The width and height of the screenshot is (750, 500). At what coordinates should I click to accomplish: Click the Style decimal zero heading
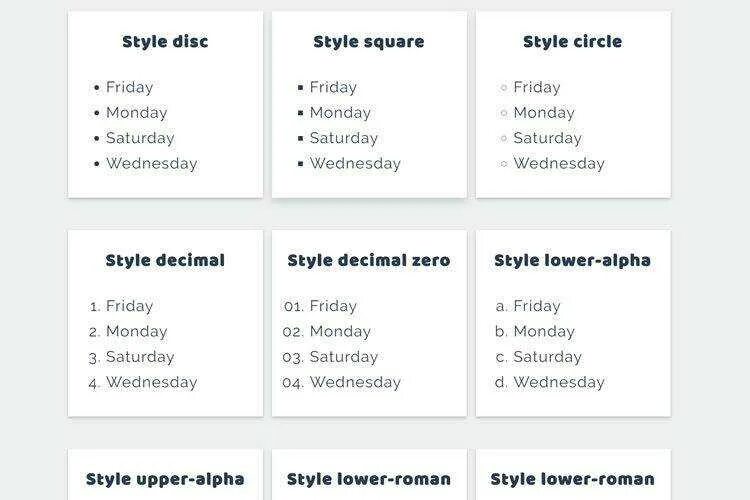pyautogui.click(x=368, y=261)
